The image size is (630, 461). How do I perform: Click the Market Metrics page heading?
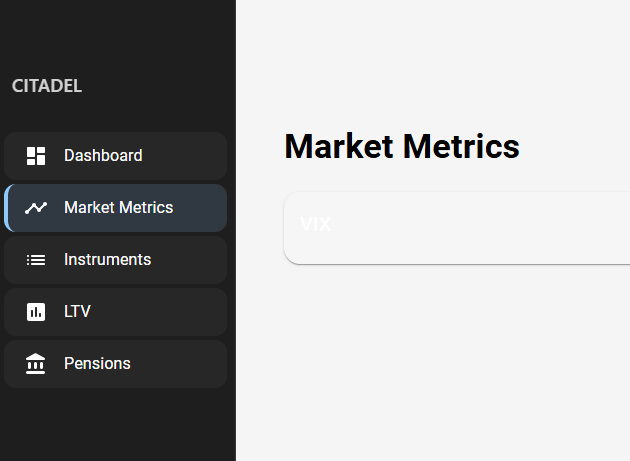[402, 146]
